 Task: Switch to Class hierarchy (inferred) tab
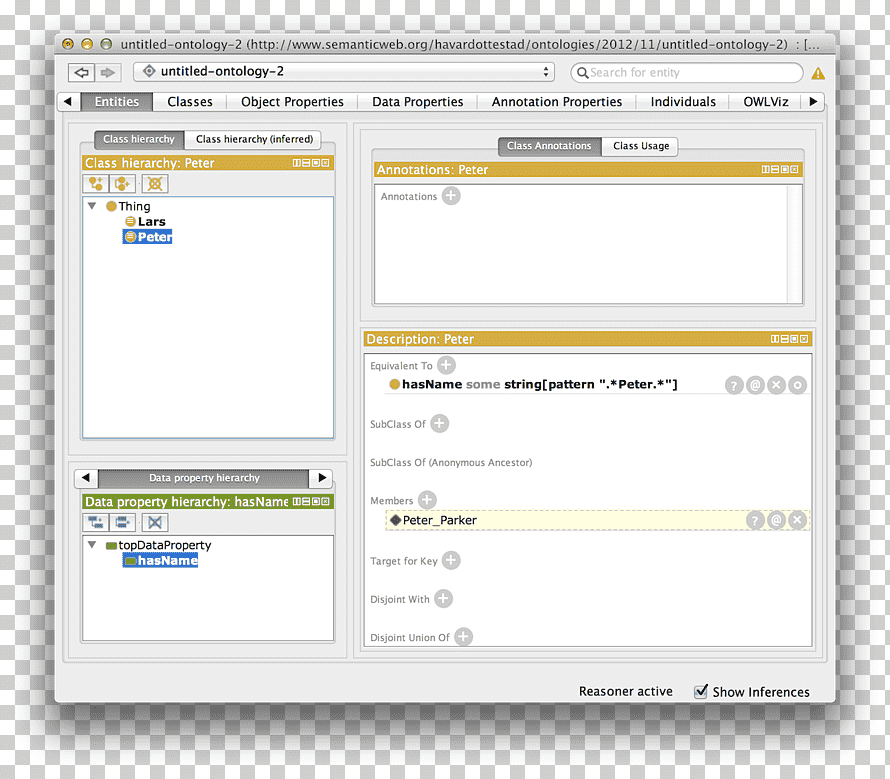click(x=254, y=139)
